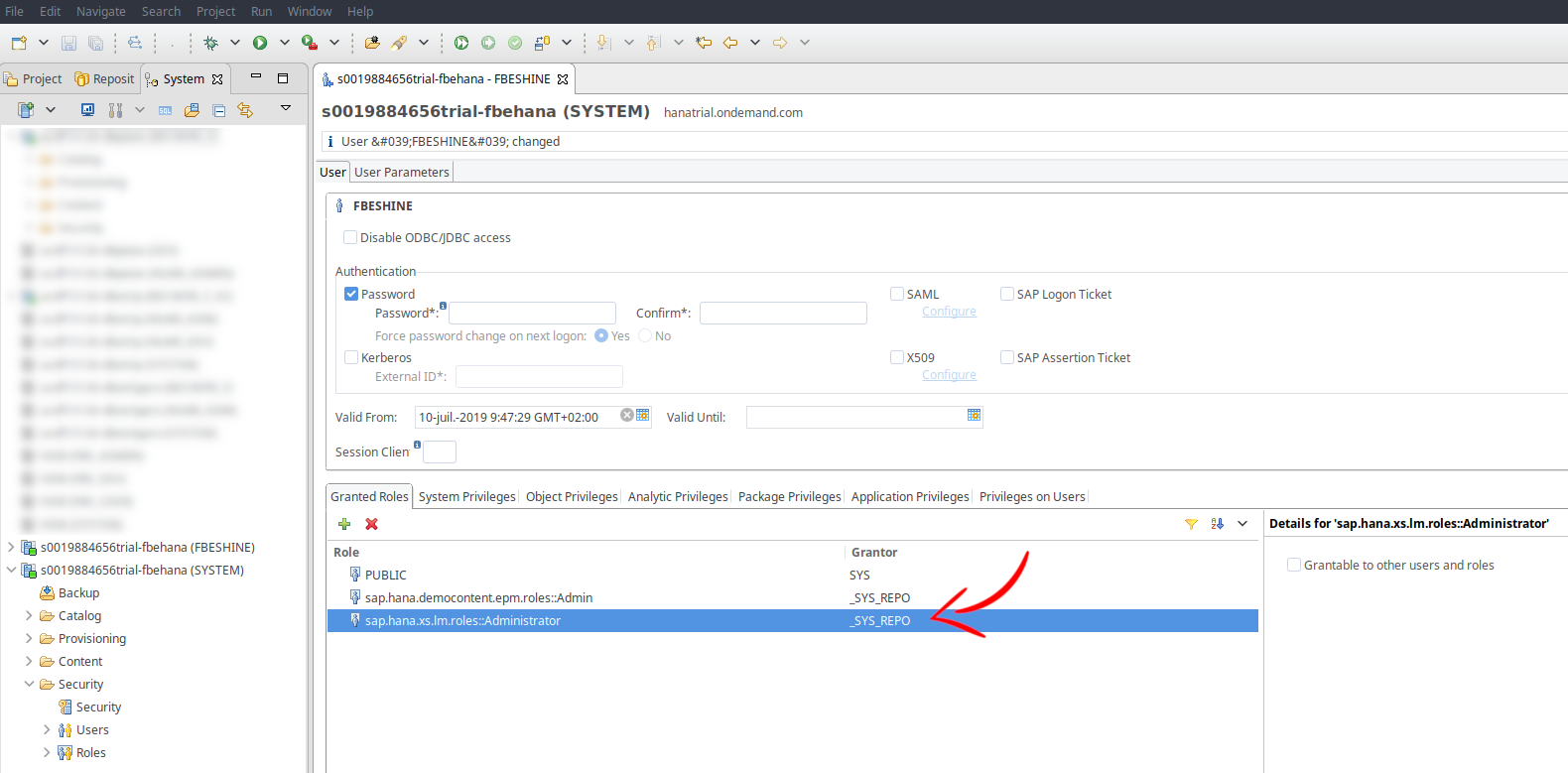
Task: Click the Find Table folder icon in Systems view
Action: click(193, 110)
